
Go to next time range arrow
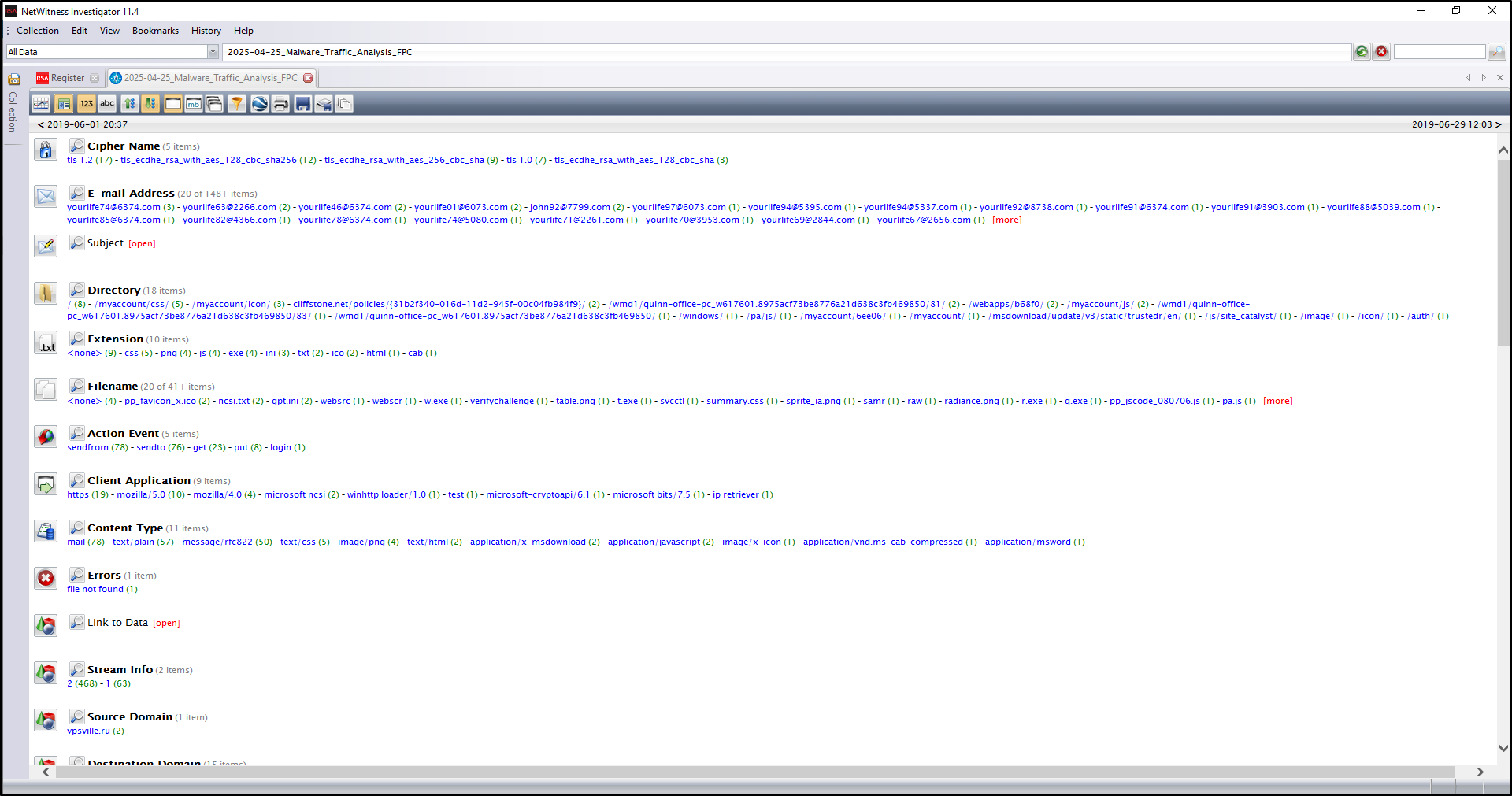tap(1498, 124)
